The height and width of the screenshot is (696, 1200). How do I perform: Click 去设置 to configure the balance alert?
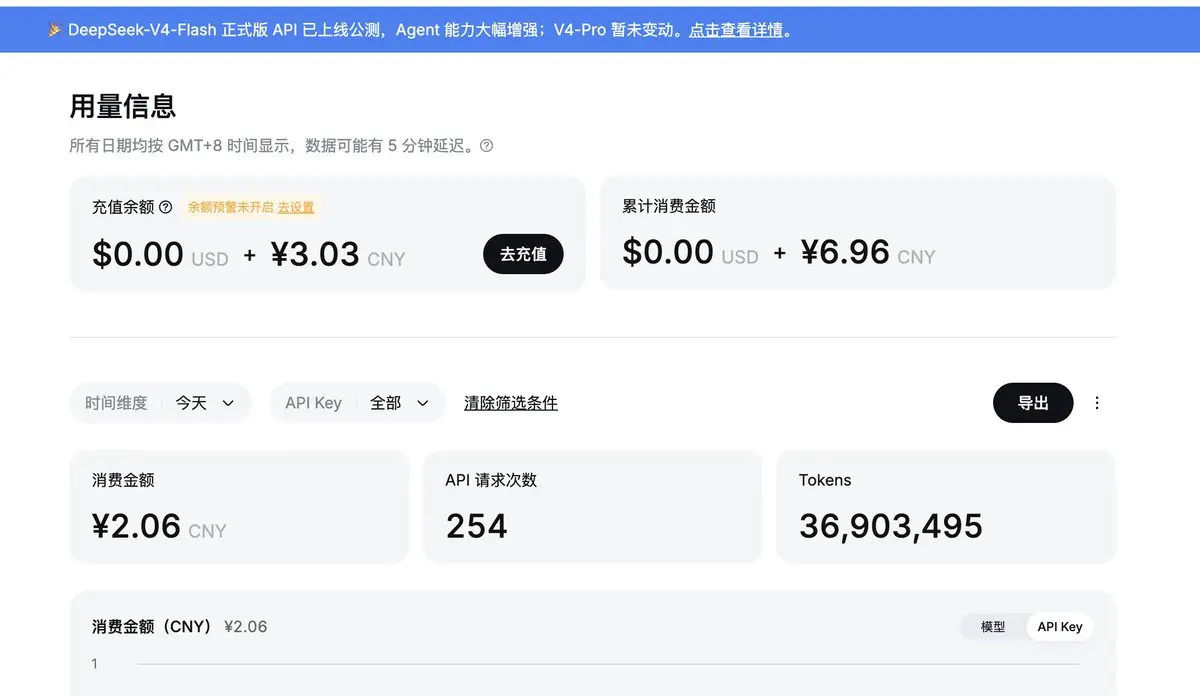tap(296, 207)
